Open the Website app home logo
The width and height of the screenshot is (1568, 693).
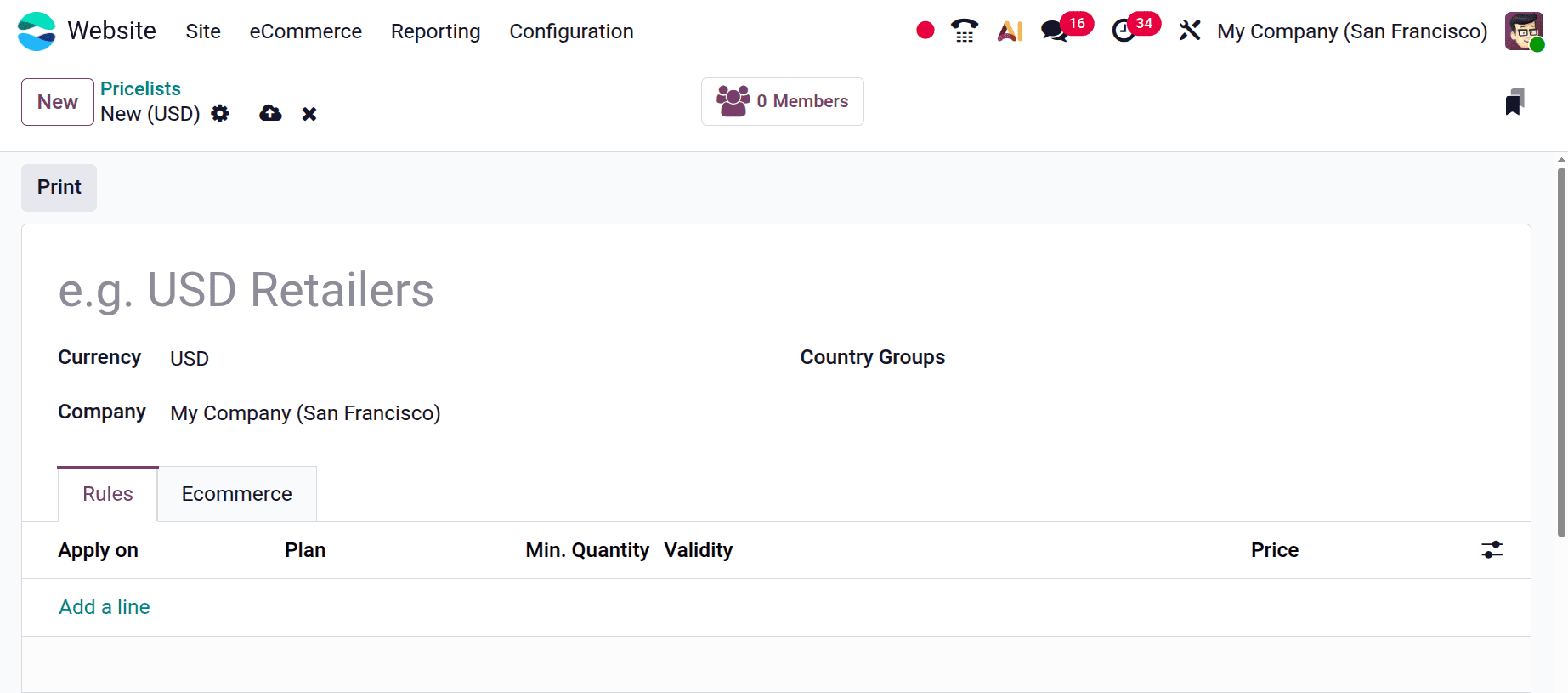click(x=37, y=31)
